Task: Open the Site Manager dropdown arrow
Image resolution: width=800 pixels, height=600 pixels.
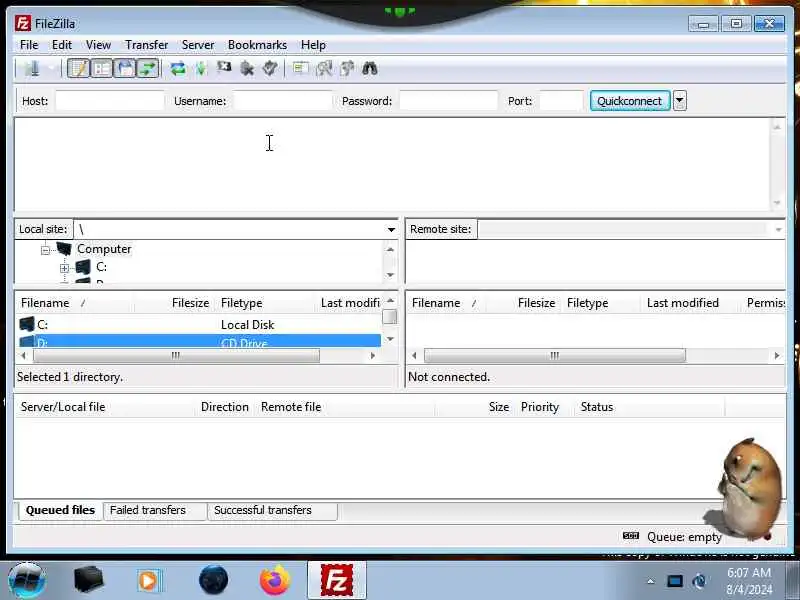Action: pyautogui.click(x=51, y=68)
